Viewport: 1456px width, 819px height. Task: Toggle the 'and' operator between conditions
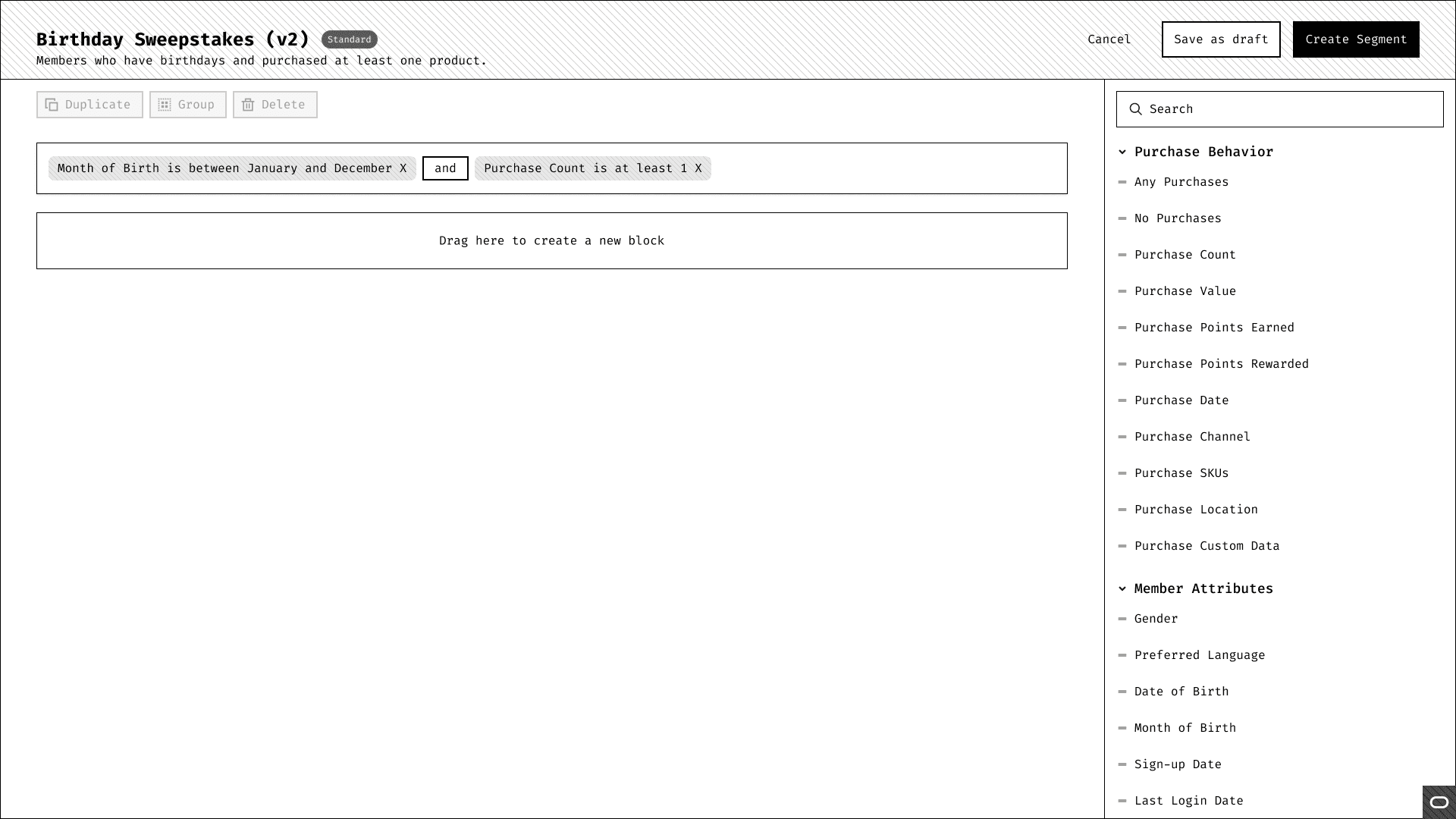(445, 168)
